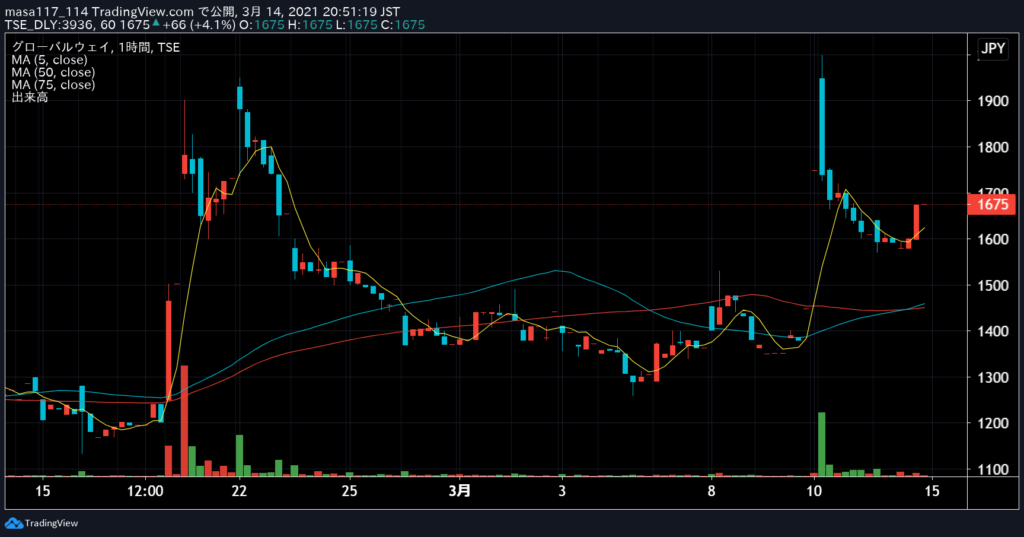The image size is (1024, 537).
Task: Click the 1900 price axis label
Action: point(993,101)
